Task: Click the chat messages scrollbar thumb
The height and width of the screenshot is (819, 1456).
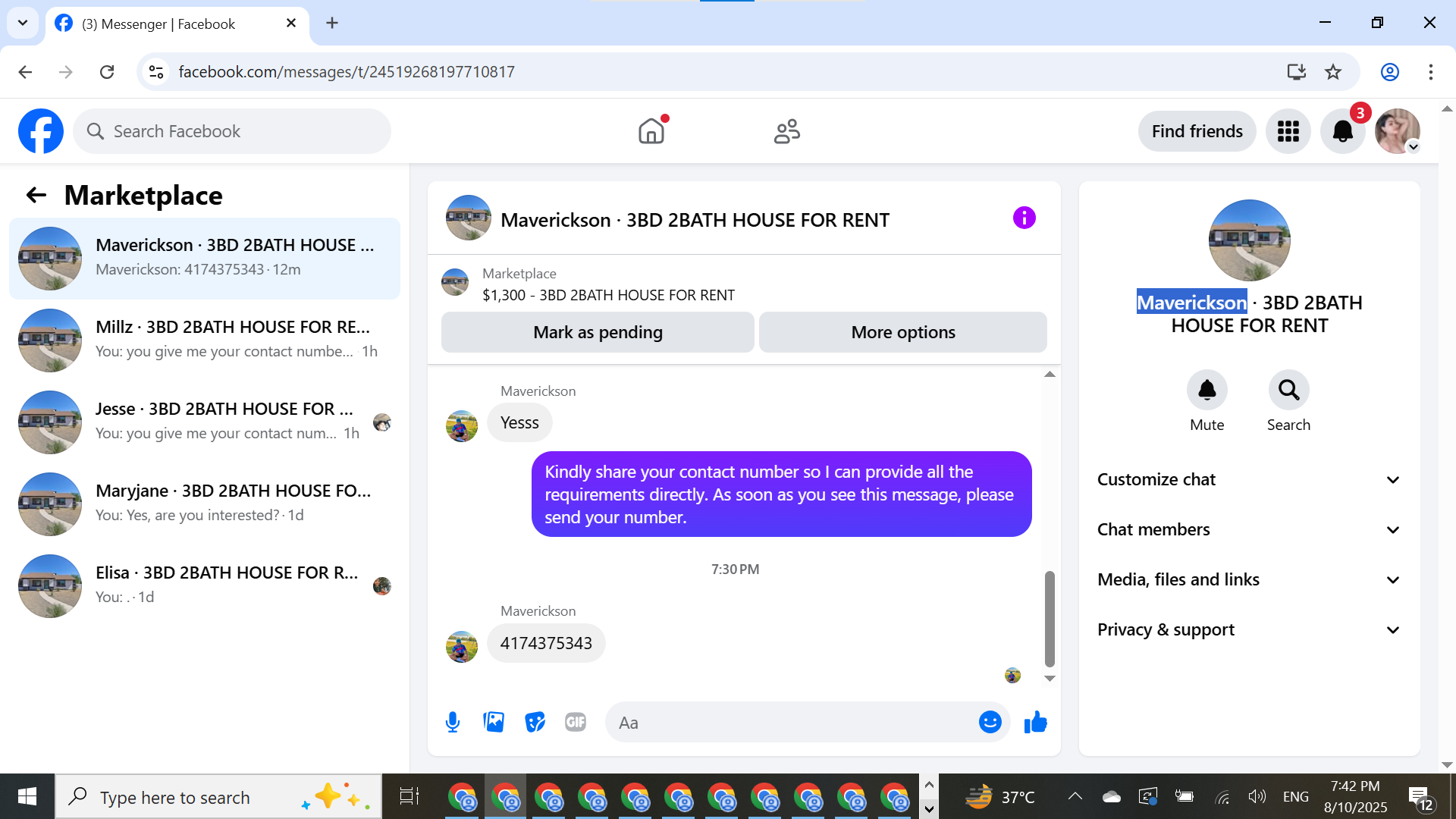Action: pos(1050,618)
